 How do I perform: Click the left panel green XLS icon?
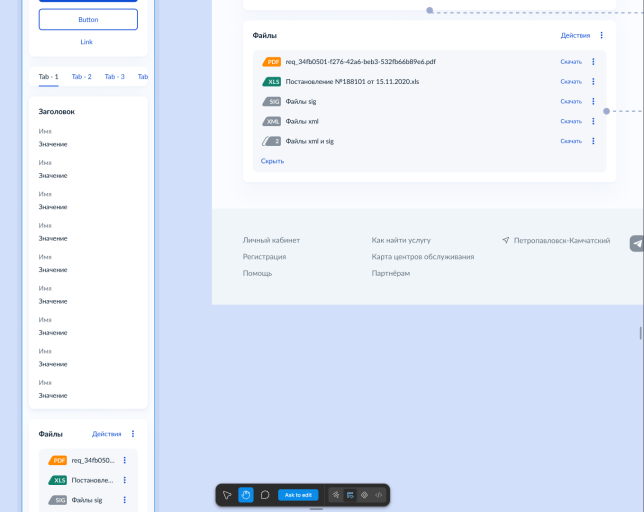58,480
